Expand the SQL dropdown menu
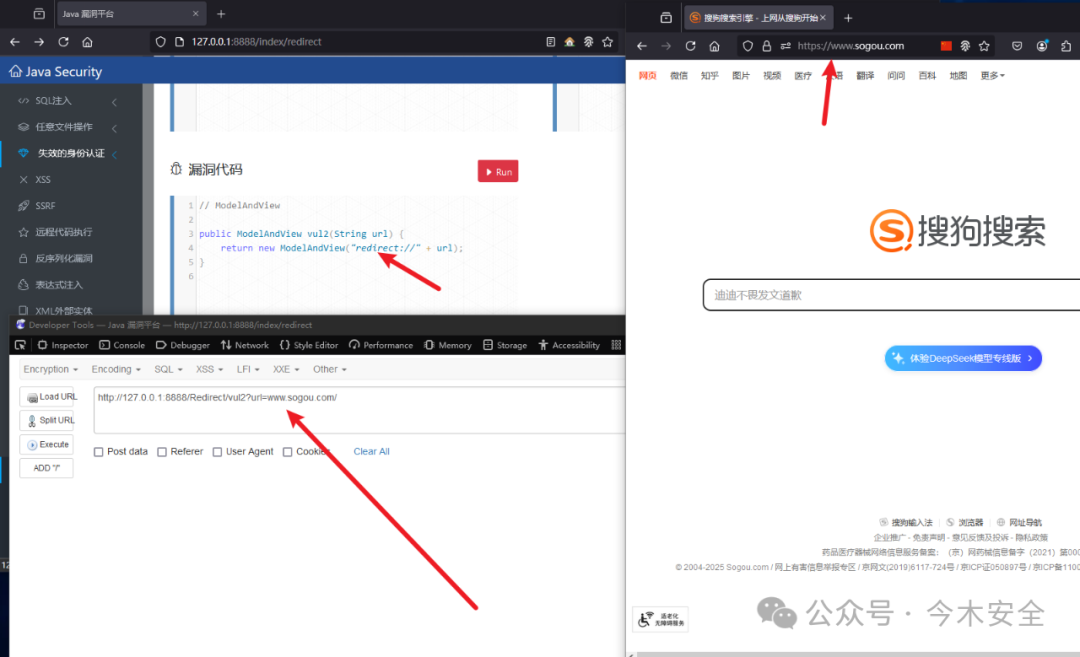1080x657 pixels. pos(168,369)
